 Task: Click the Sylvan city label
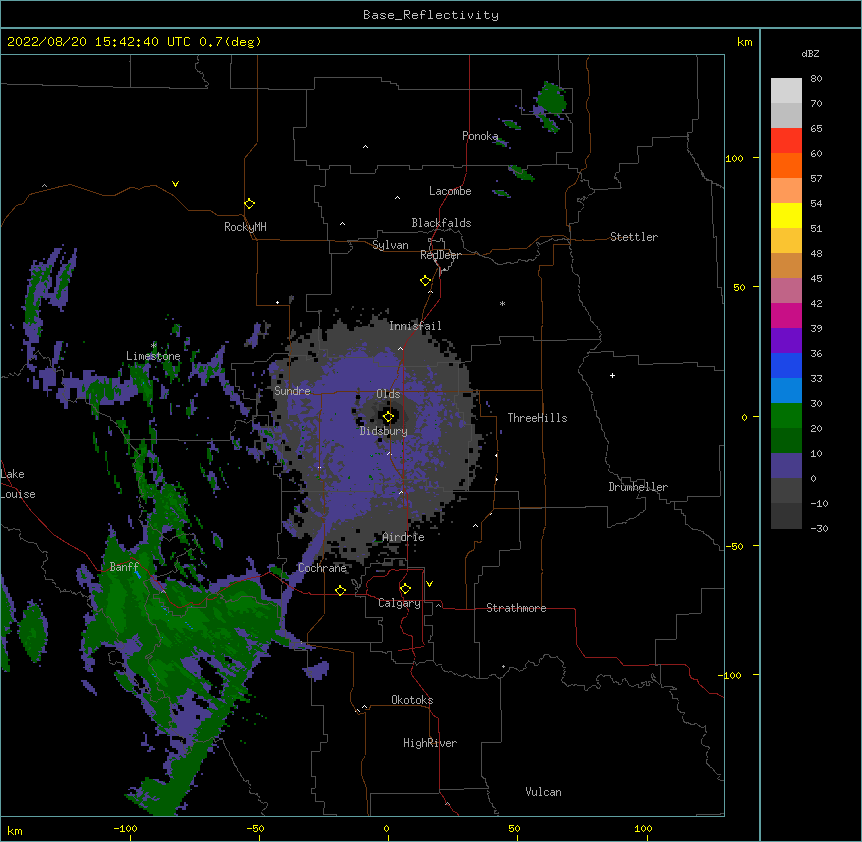pyautogui.click(x=390, y=245)
